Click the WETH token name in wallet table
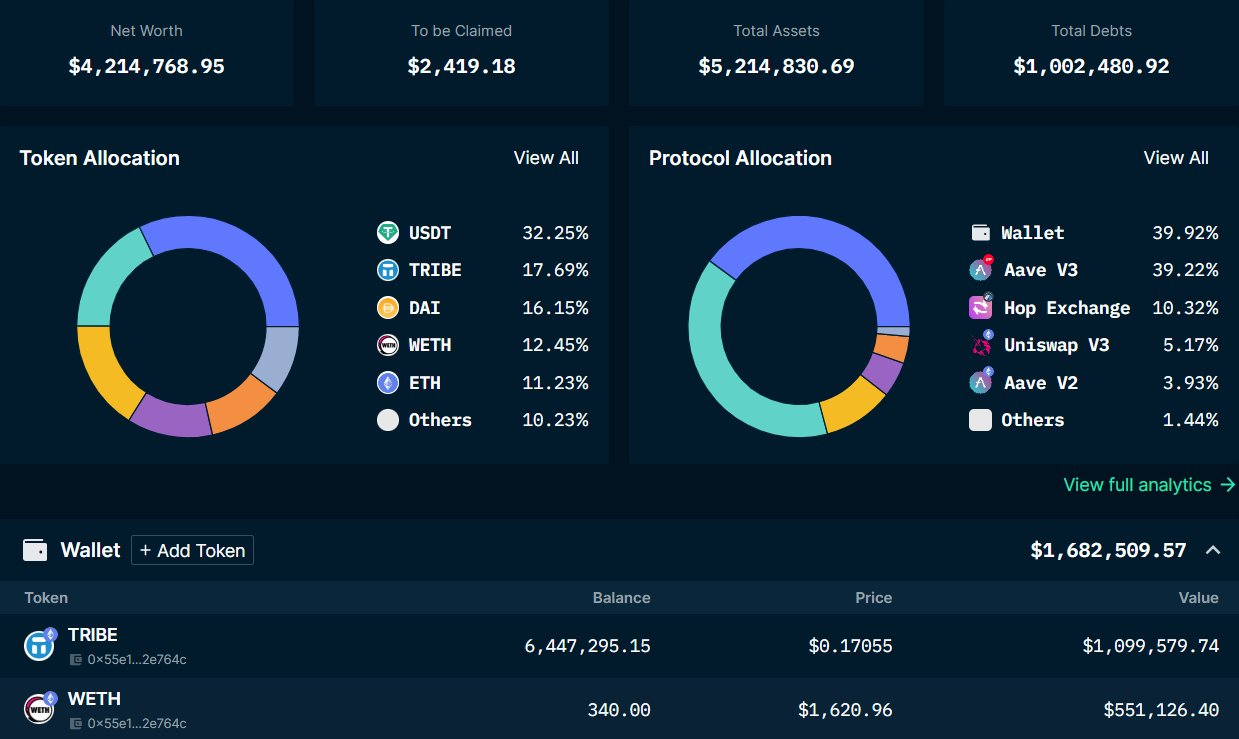 click(x=94, y=698)
